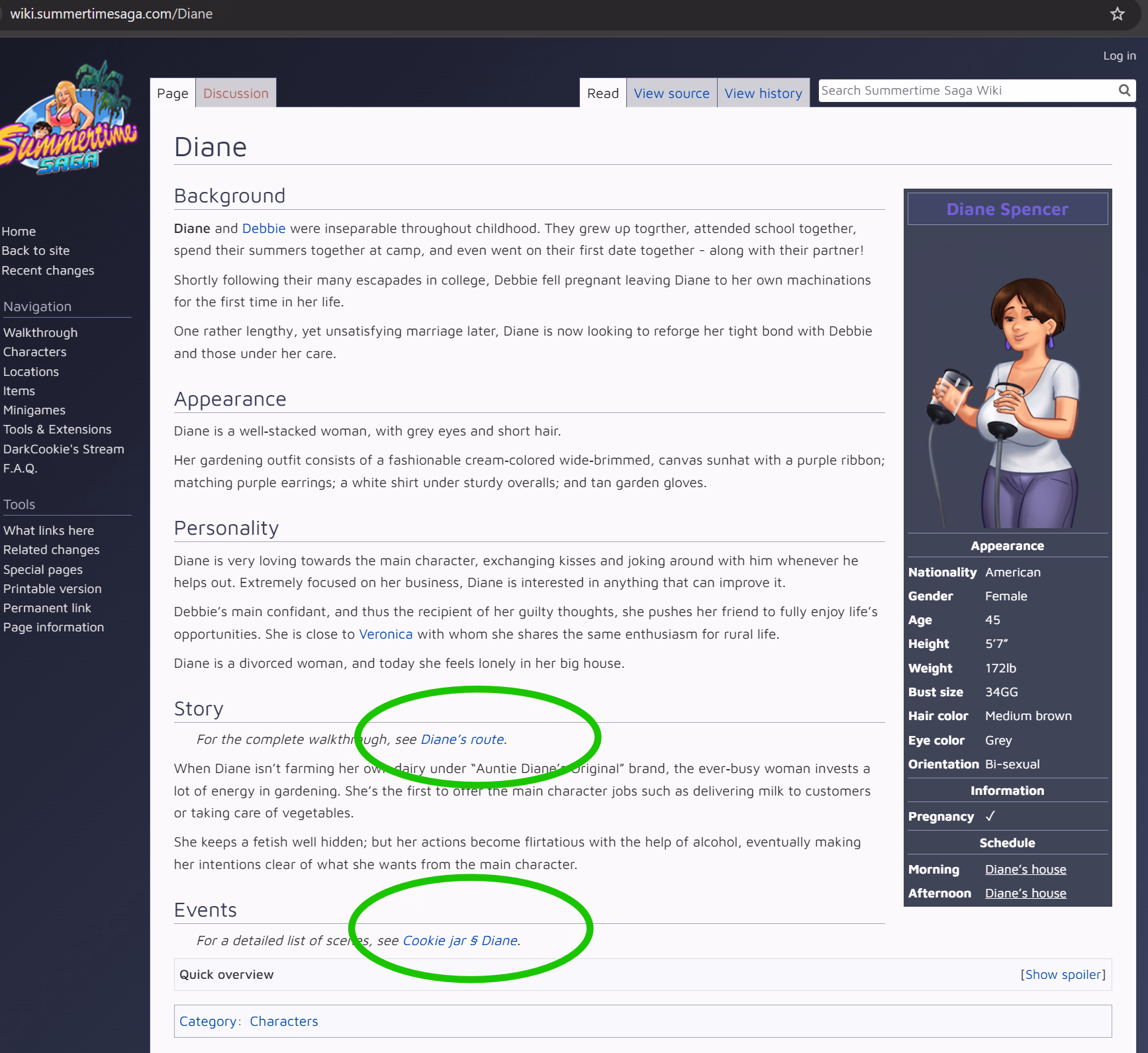Click the Personality section heading
Image resolution: width=1148 pixels, height=1053 pixels.
tap(226, 528)
